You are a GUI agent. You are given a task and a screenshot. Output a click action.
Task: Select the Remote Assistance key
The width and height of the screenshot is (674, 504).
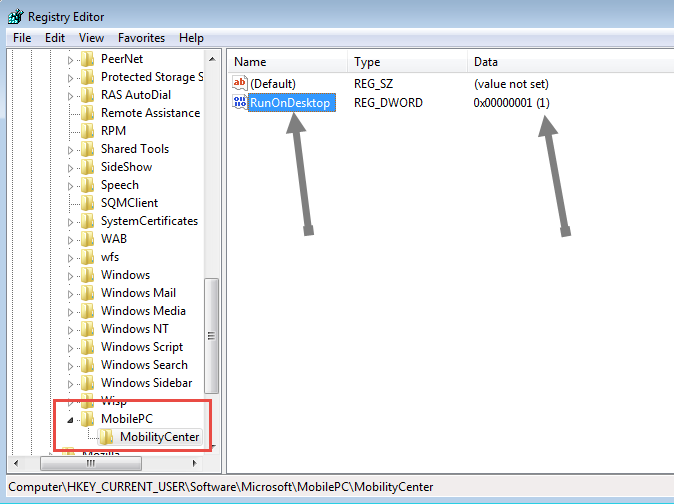coord(150,113)
